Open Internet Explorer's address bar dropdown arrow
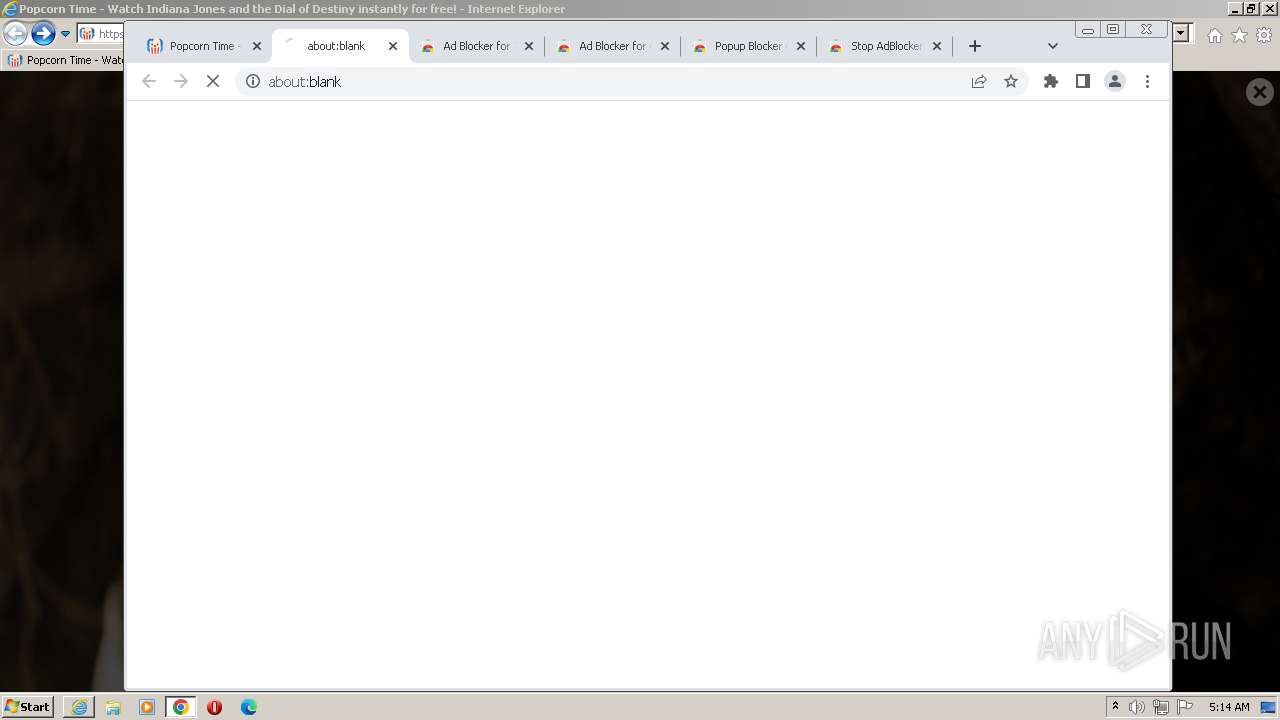The height and width of the screenshot is (720, 1280). tap(1181, 33)
